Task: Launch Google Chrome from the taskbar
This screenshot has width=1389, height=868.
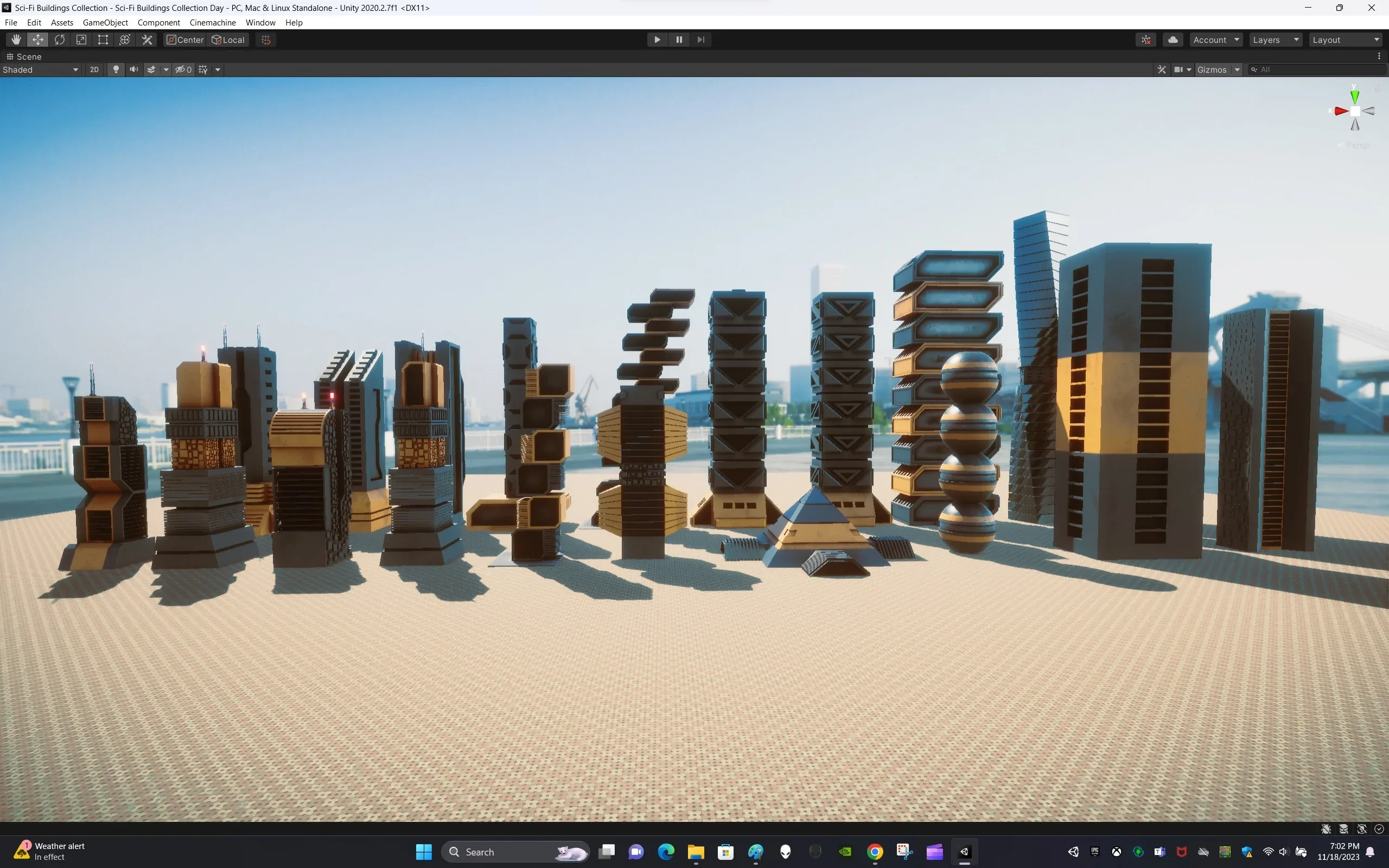Action: click(875, 851)
